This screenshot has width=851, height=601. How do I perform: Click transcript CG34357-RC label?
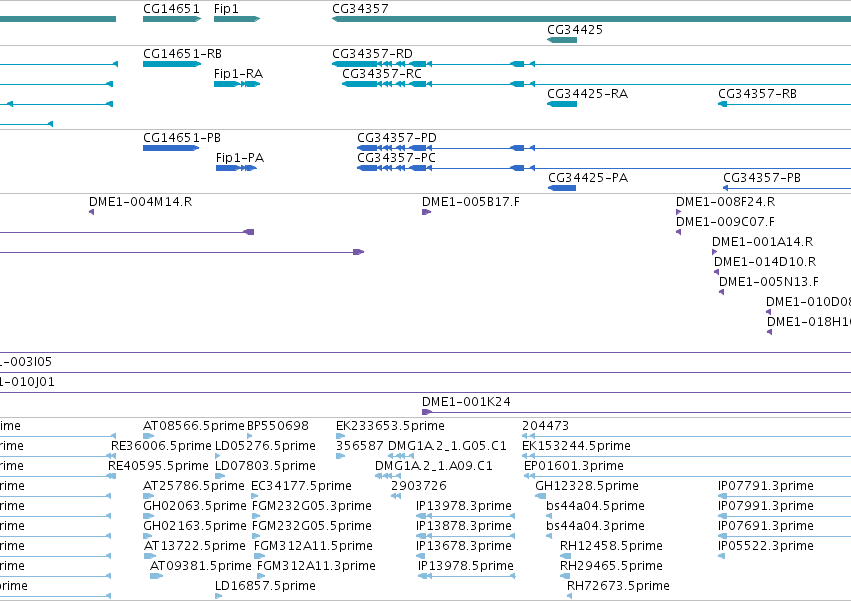pyautogui.click(x=382, y=74)
